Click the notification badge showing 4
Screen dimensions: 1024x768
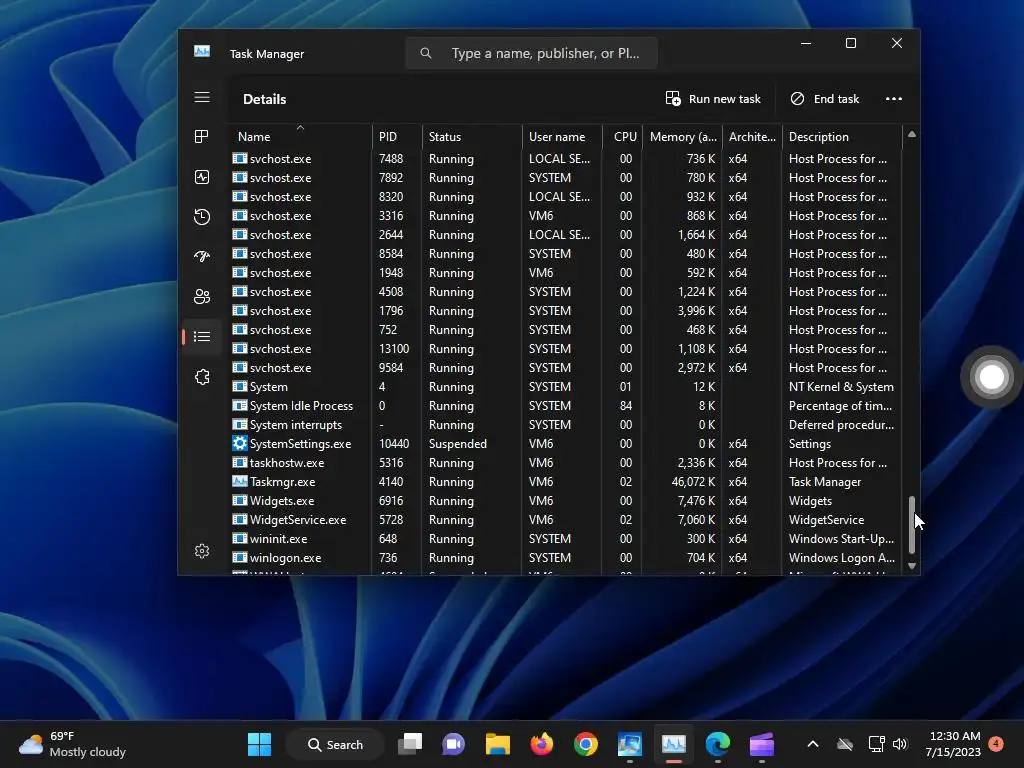pyautogui.click(x=996, y=743)
